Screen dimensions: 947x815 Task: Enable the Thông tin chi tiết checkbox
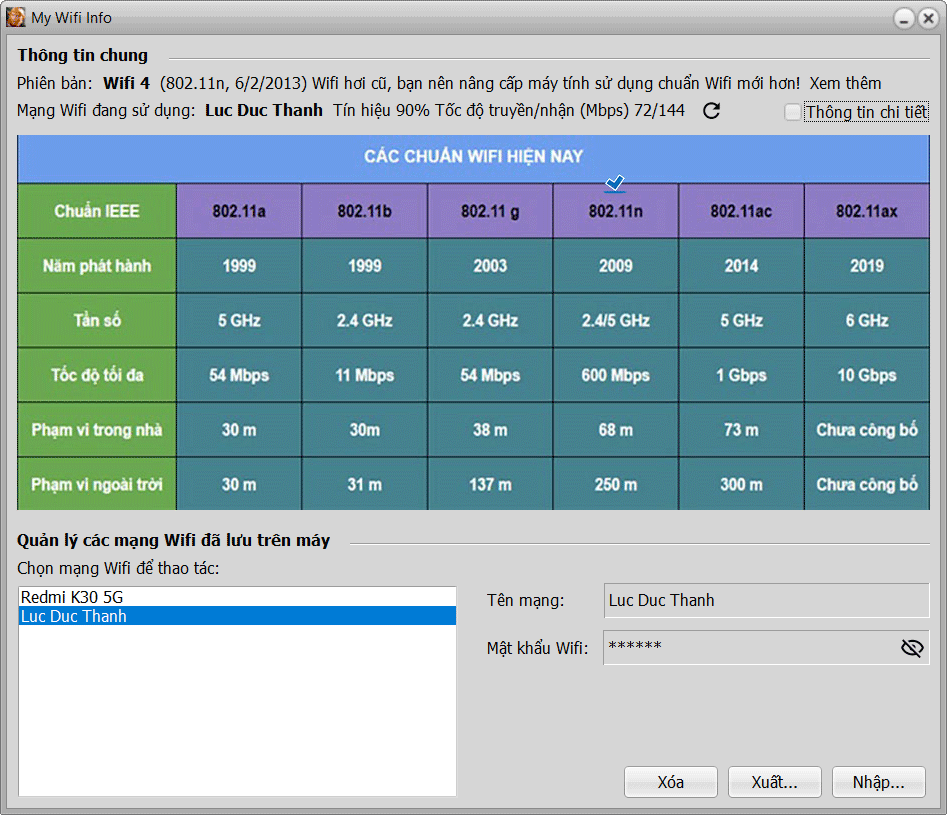pyautogui.click(x=793, y=112)
